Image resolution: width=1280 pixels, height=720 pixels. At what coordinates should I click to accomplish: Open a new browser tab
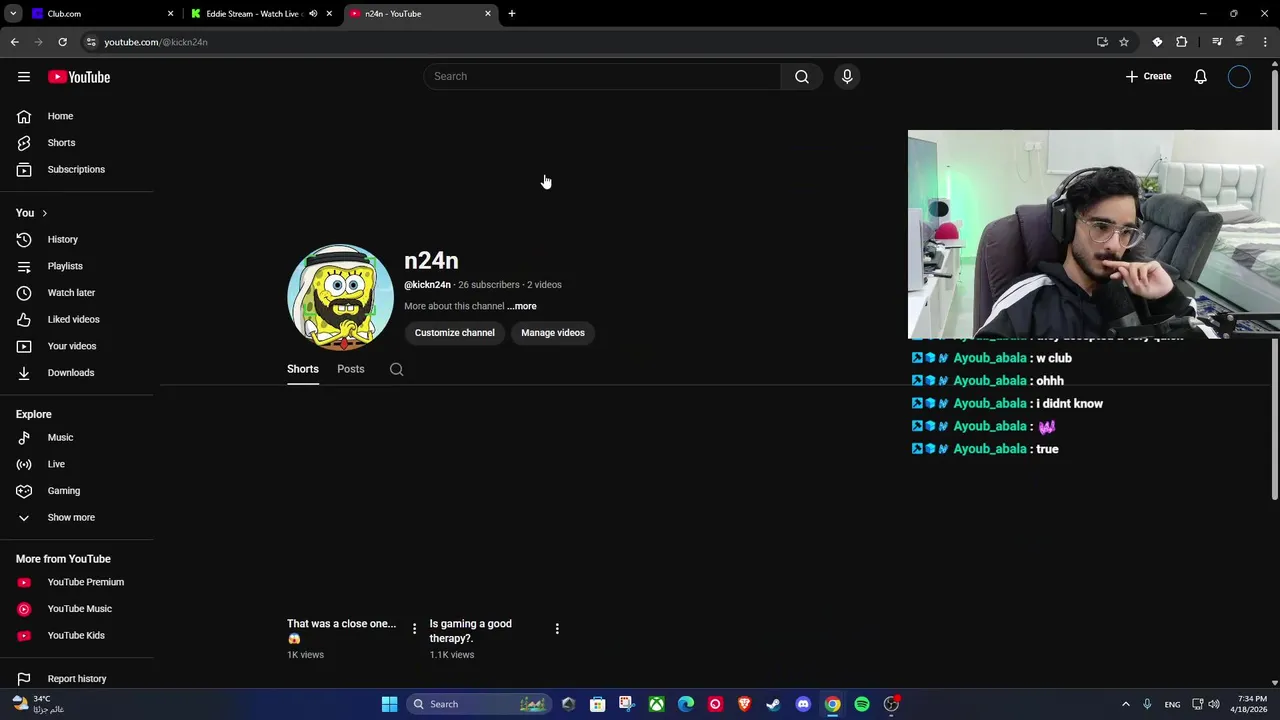click(x=512, y=14)
